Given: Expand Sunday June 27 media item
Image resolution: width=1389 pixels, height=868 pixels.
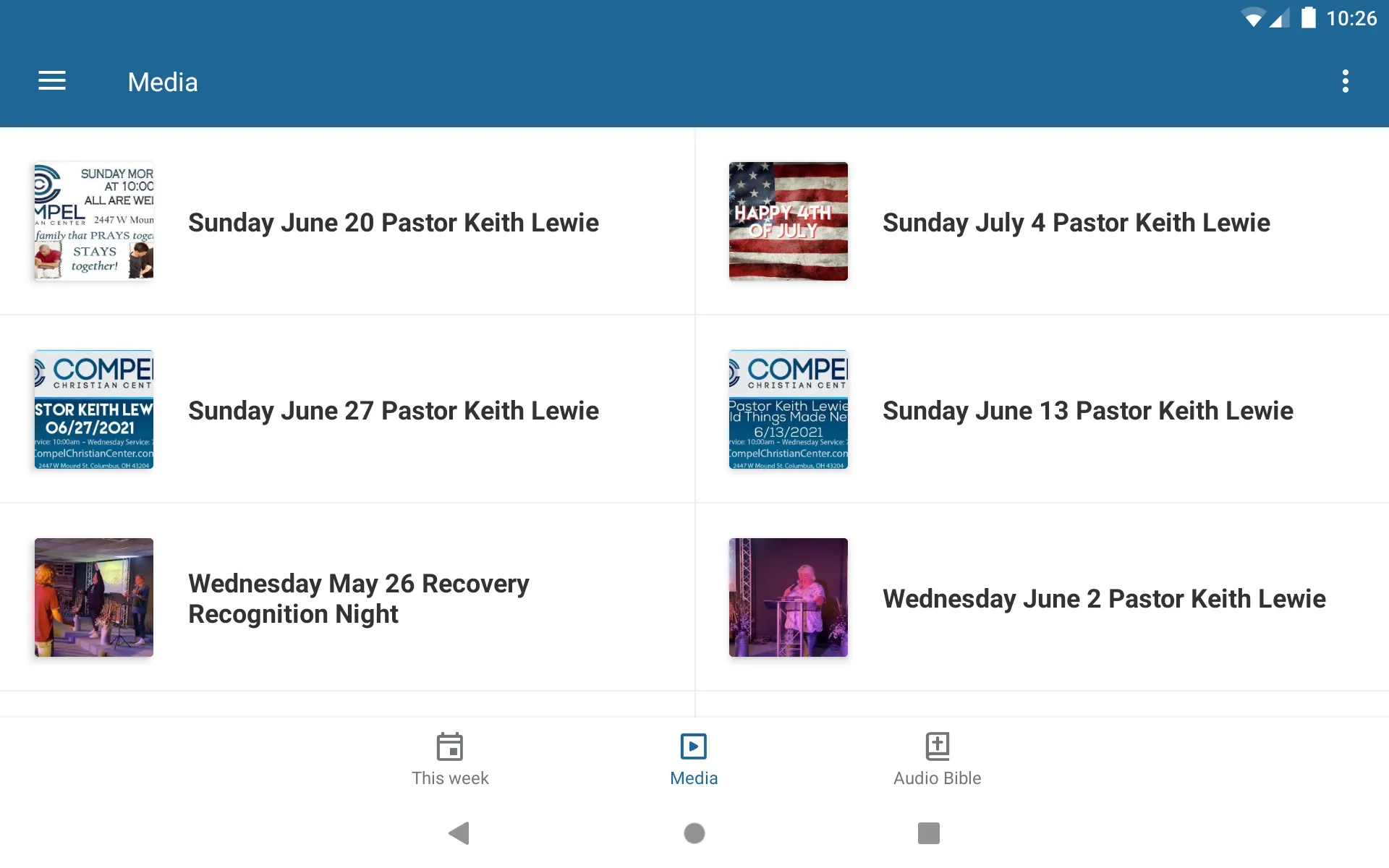Looking at the screenshot, I should tap(347, 409).
